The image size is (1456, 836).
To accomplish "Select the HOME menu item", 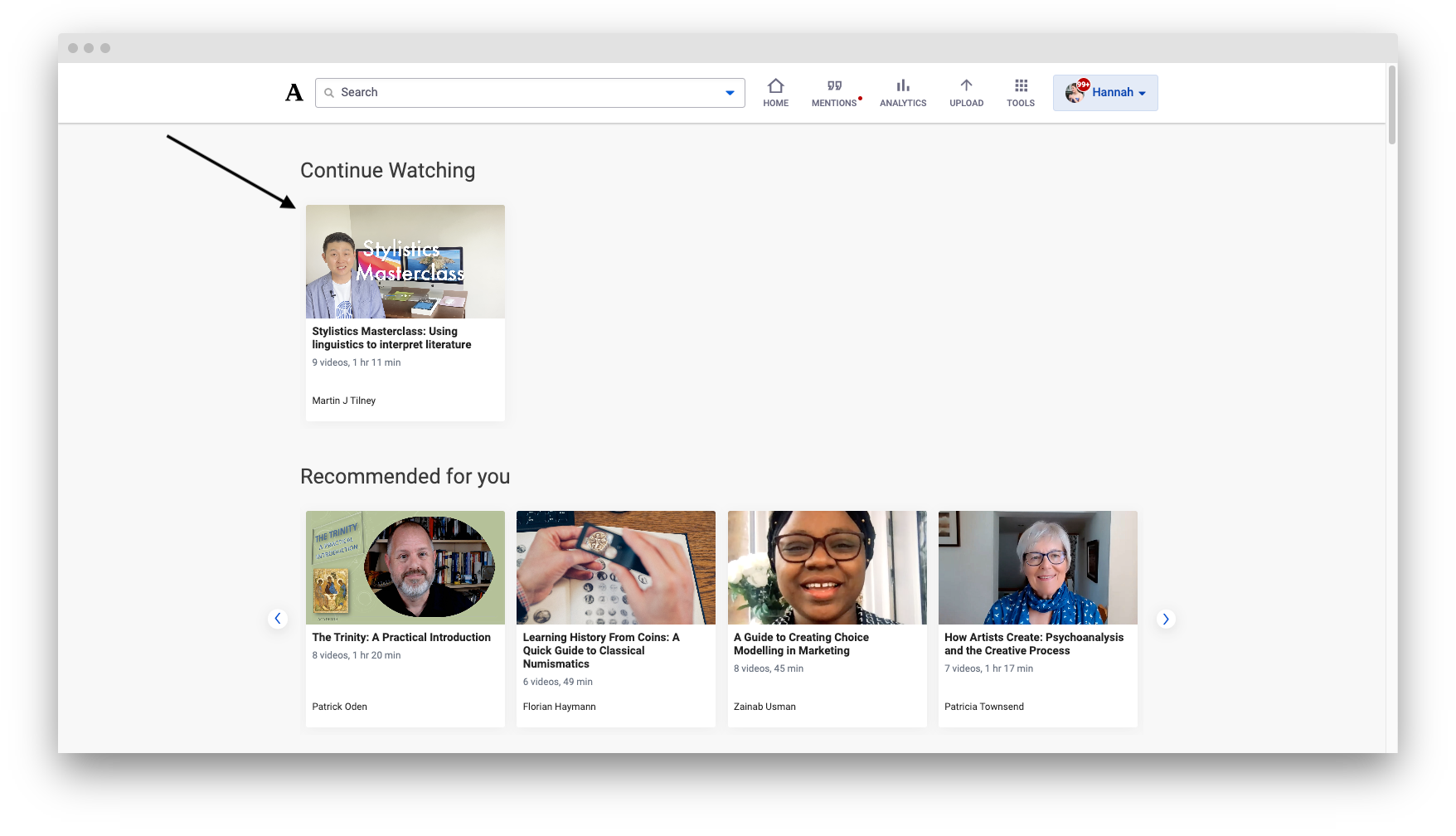I will (x=775, y=103).
